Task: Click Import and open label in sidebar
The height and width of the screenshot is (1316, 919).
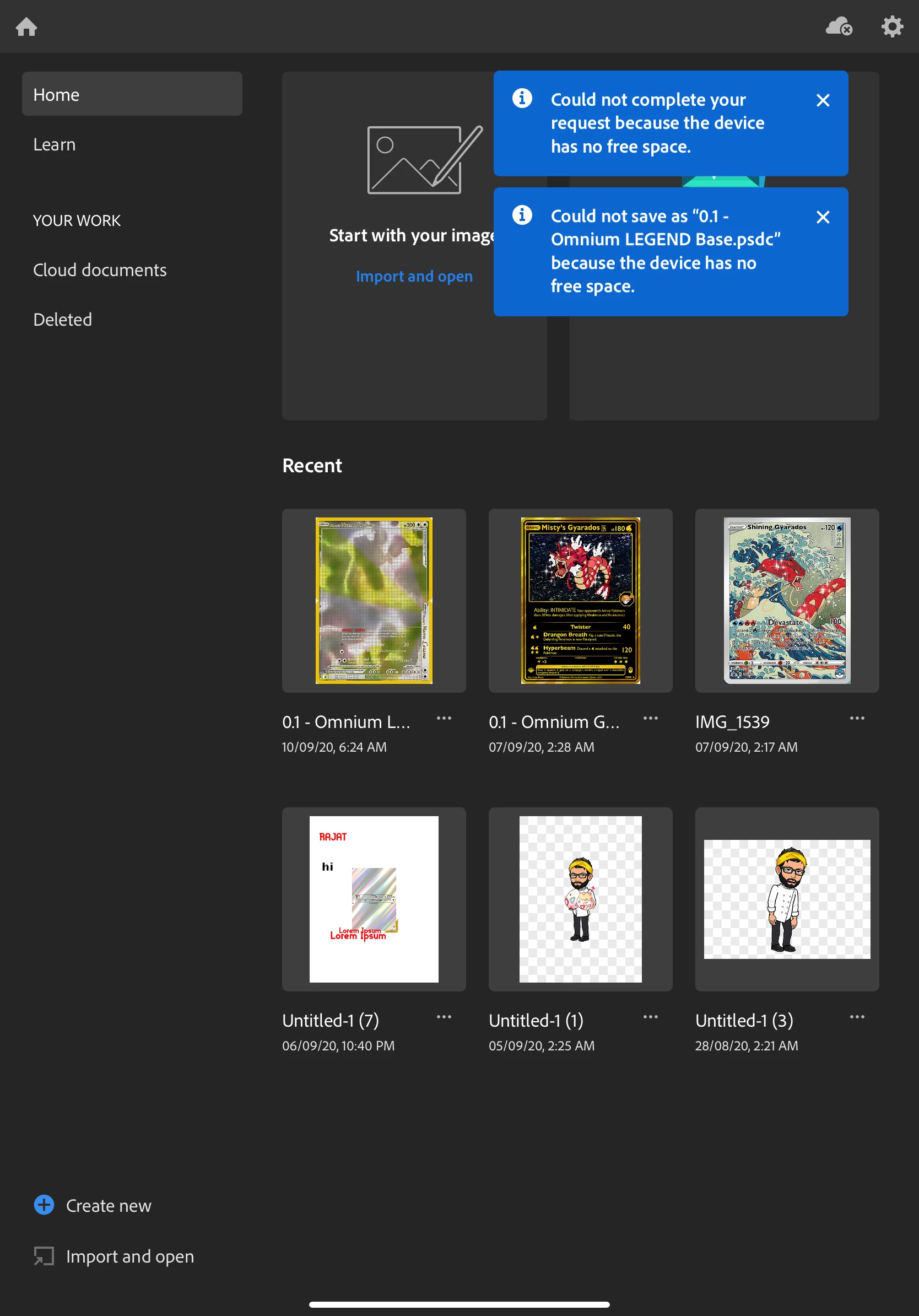Action: tap(130, 1256)
